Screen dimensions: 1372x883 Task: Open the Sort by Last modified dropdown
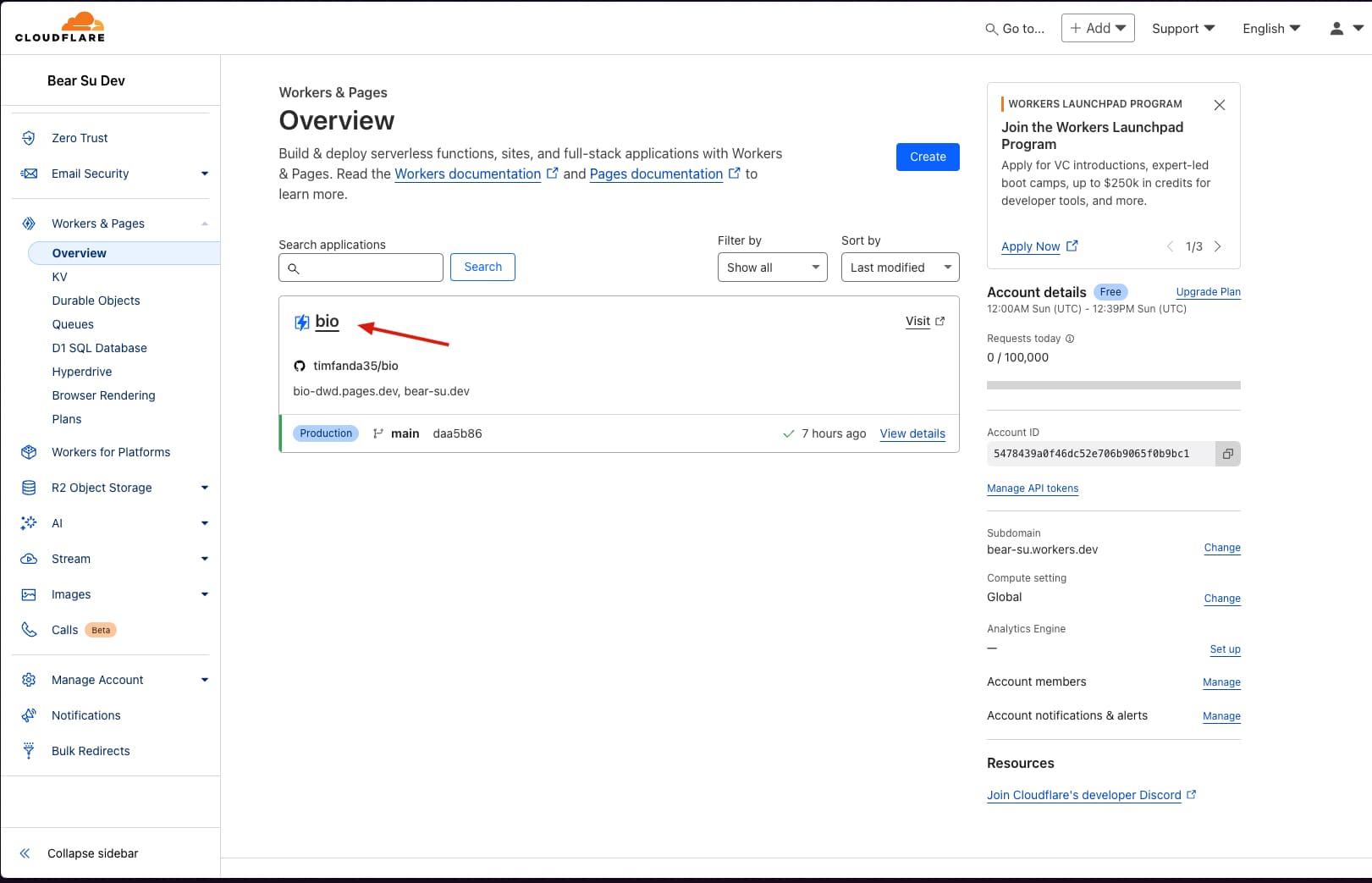900,268
